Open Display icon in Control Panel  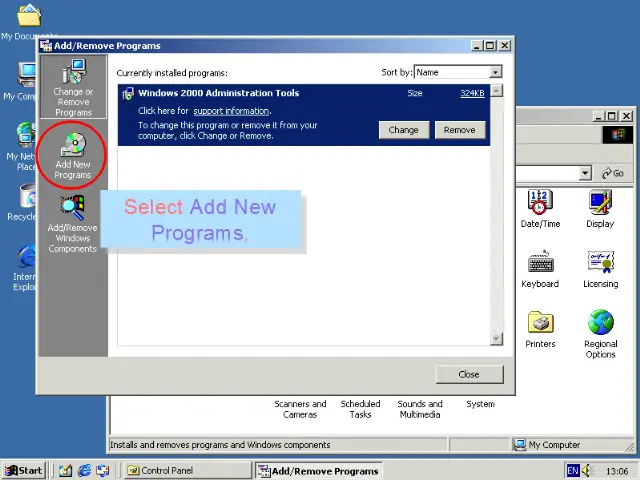(x=600, y=209)
